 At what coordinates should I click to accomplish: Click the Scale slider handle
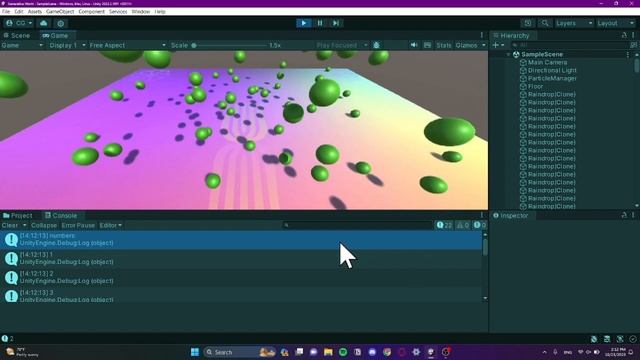pos(194,45)
